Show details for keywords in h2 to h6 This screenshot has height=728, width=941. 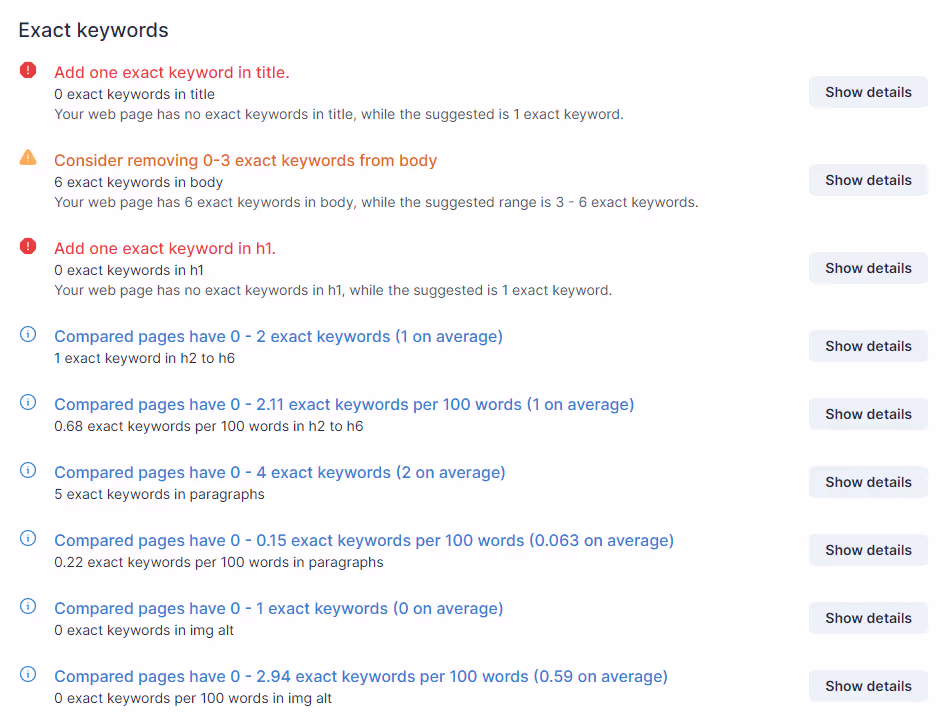pos(868,346)
